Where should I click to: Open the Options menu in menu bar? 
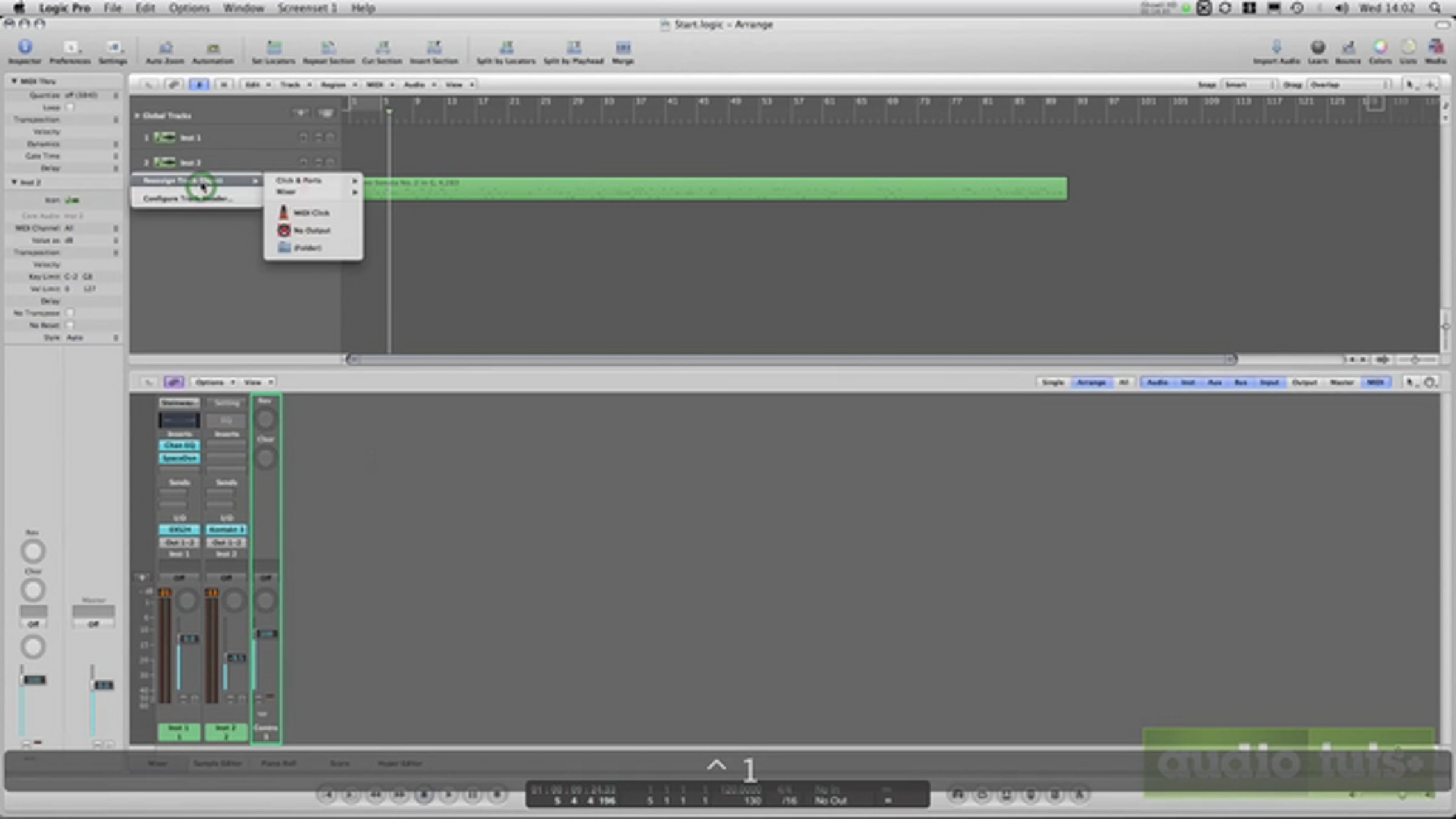189,8
